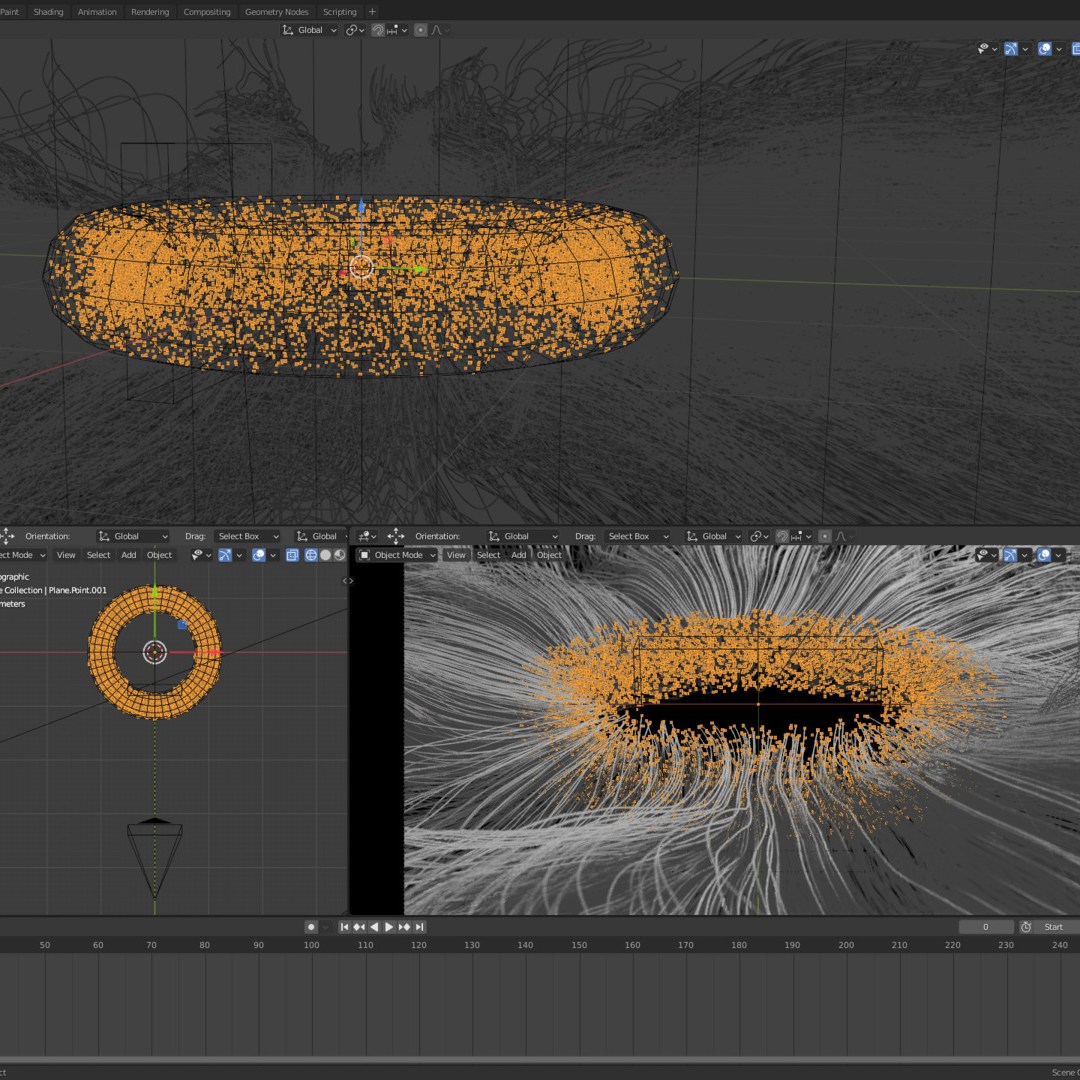
Task: Add a new workspace with plus icon
Action: 372,12
